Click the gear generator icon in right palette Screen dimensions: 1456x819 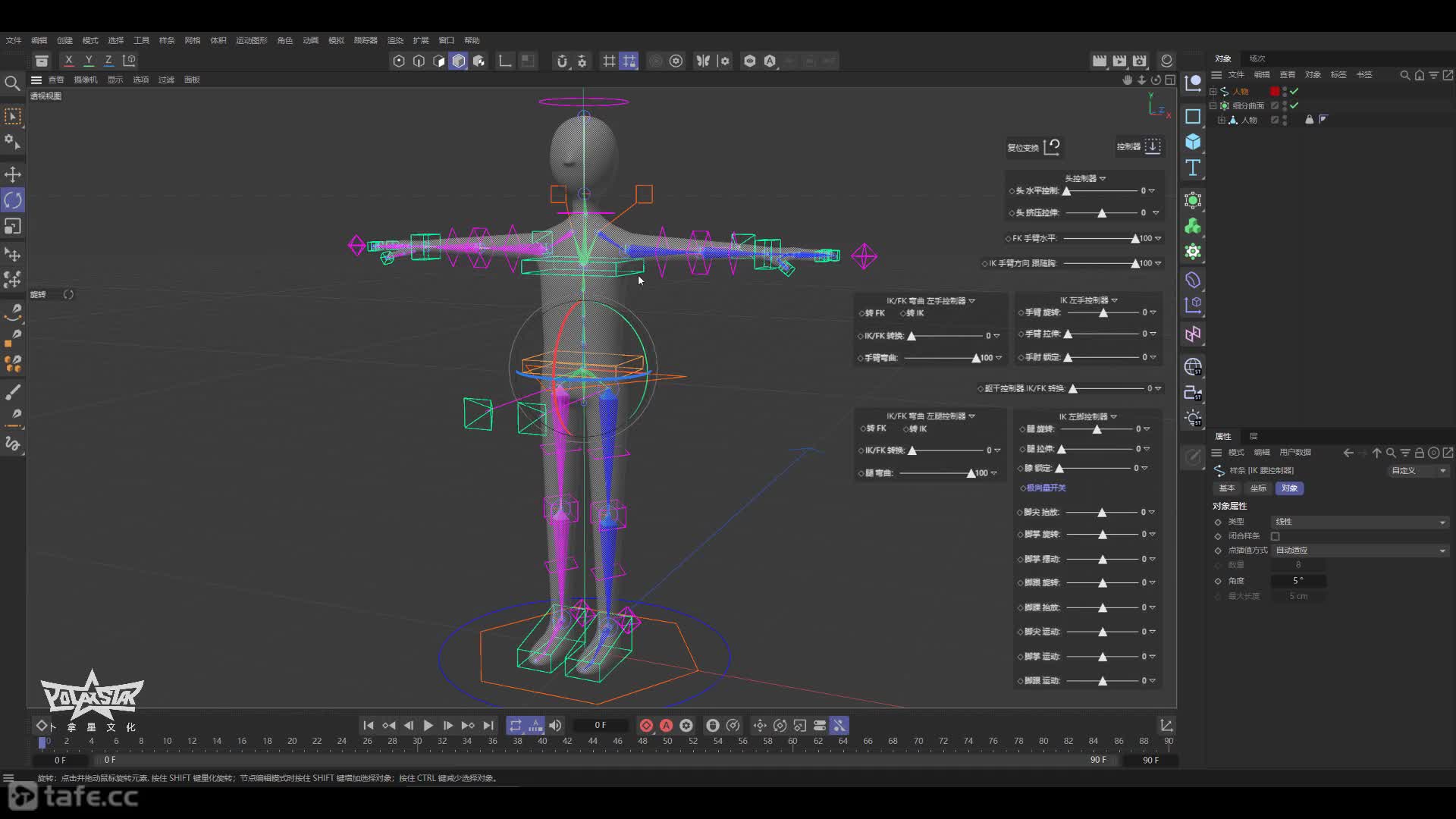pyautogui.click(x=1193, y=252)
